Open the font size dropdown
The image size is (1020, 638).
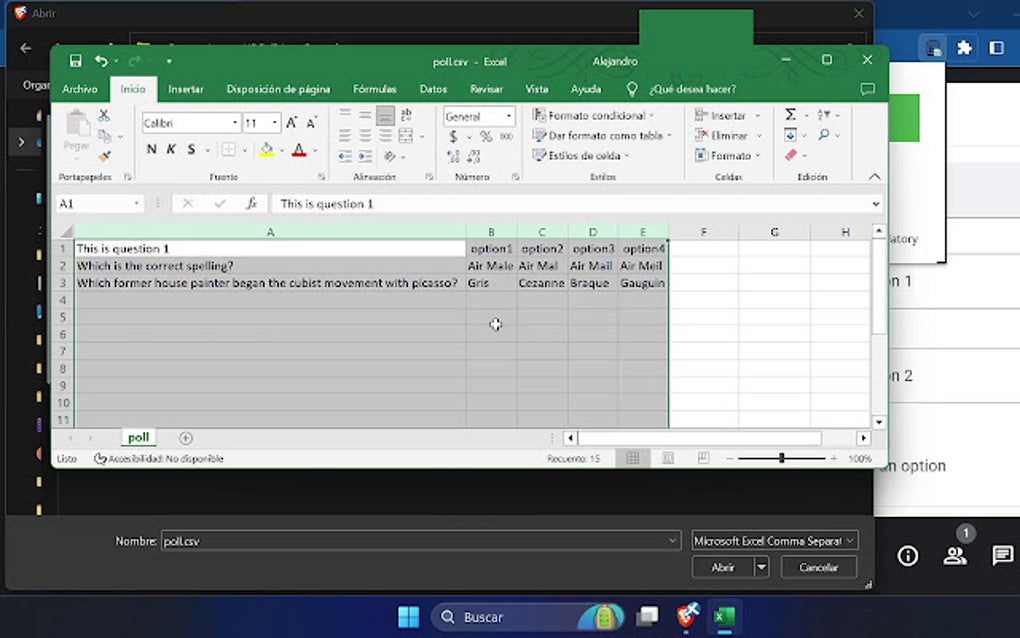click(275, 122)
